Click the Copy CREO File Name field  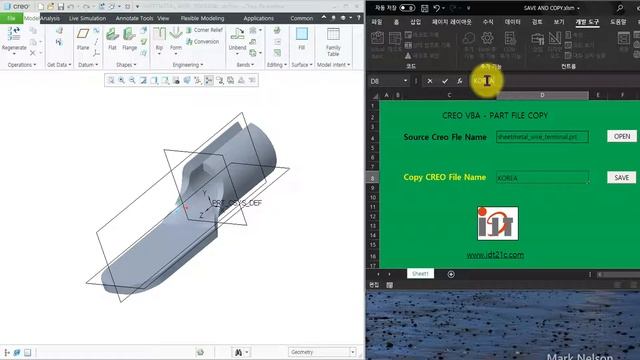point(542,178)
